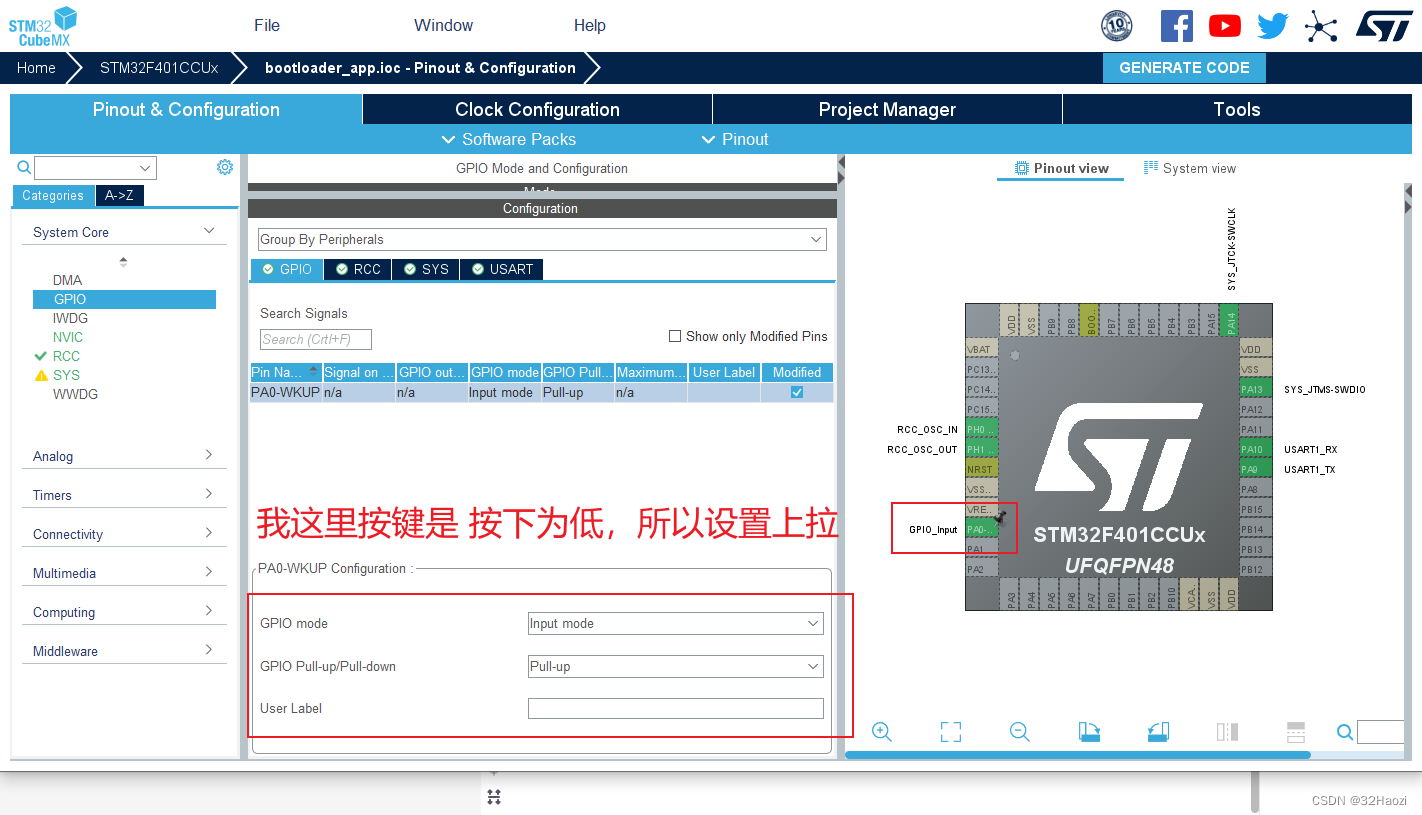Zoom out of the pinout view
The image size is (1422, 815).
tap(1019, 732)
